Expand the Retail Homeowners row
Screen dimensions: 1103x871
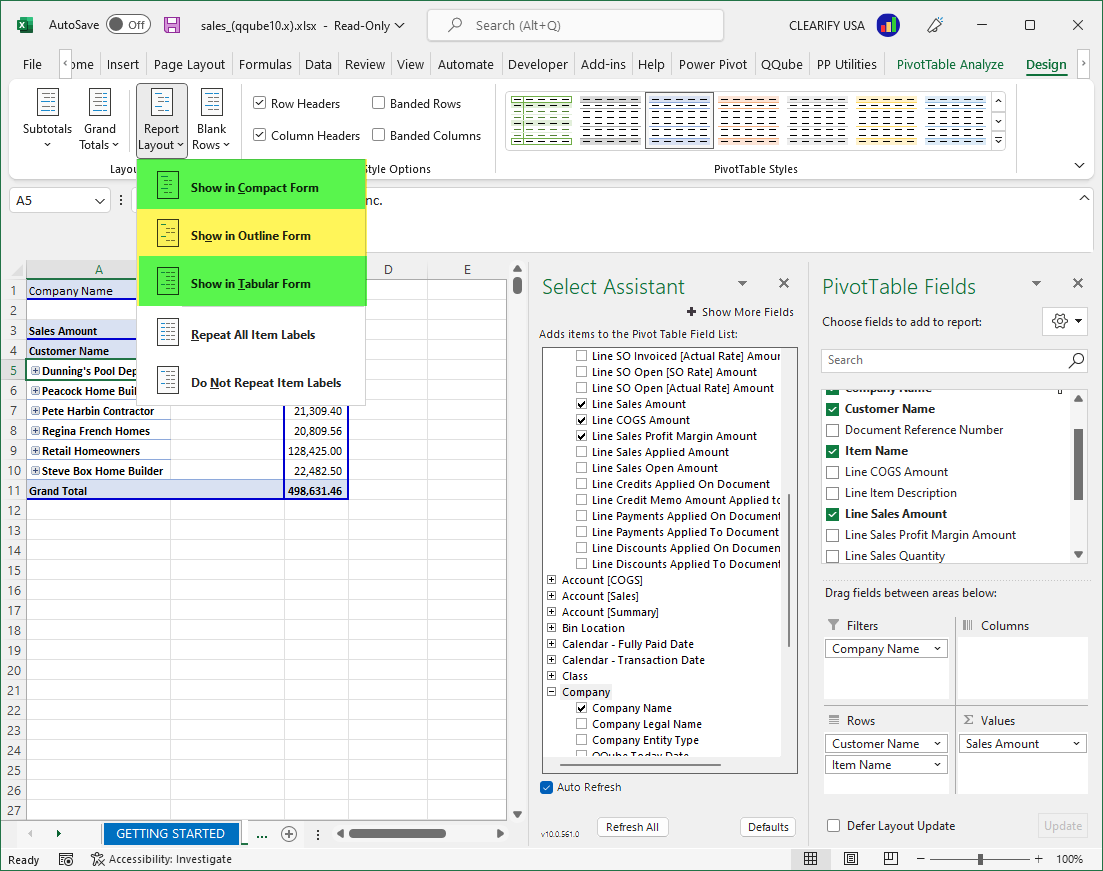tap(35, 451)
